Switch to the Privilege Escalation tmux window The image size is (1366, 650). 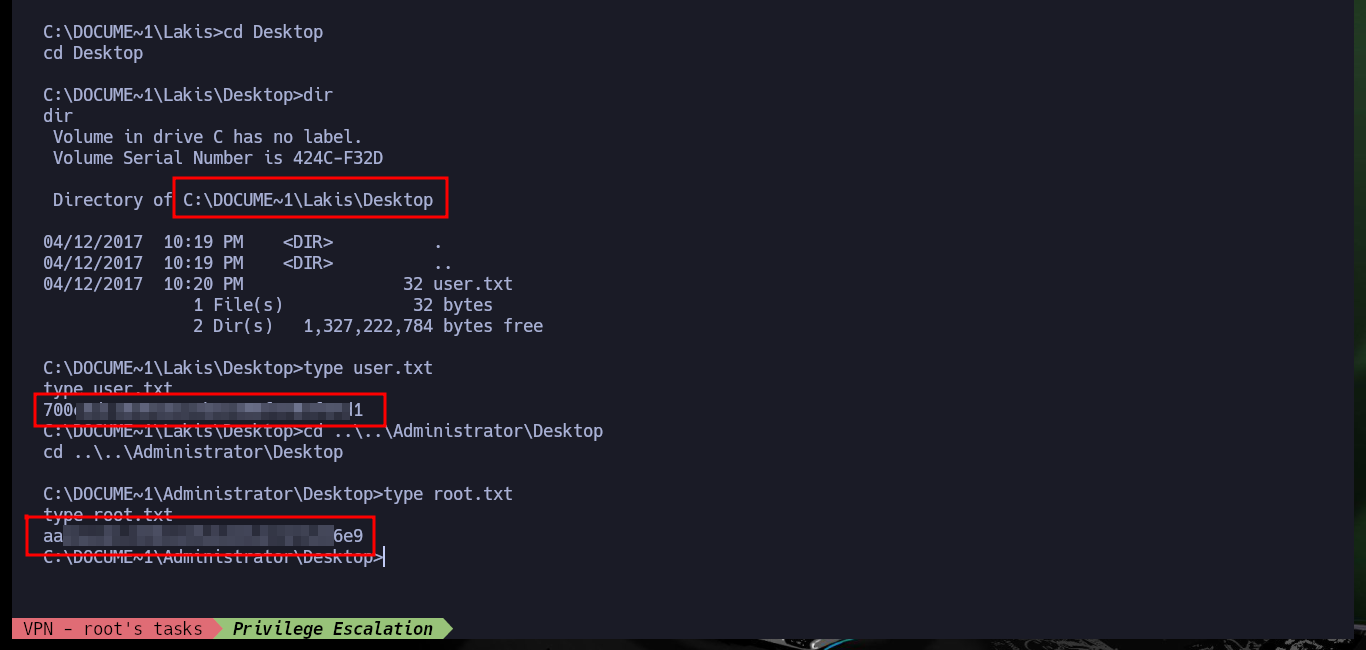point(333,629)
